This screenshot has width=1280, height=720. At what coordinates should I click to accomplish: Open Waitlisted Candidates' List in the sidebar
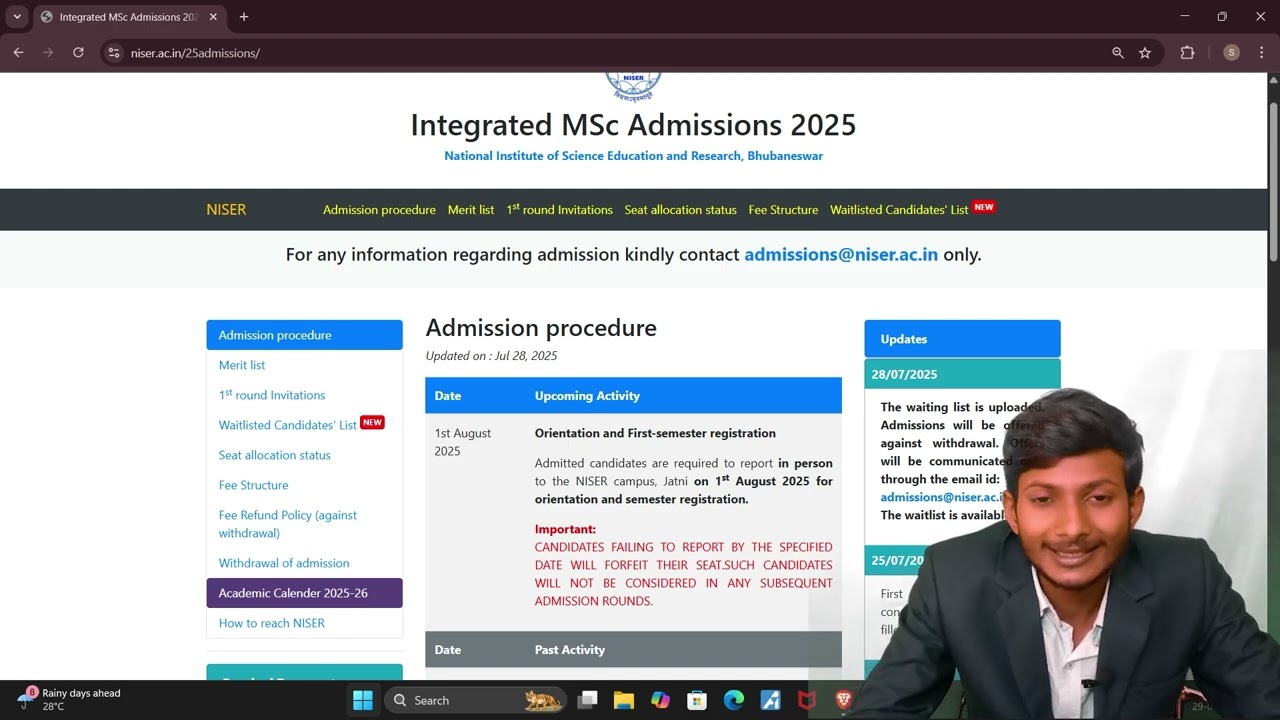[x=288, y=425]
